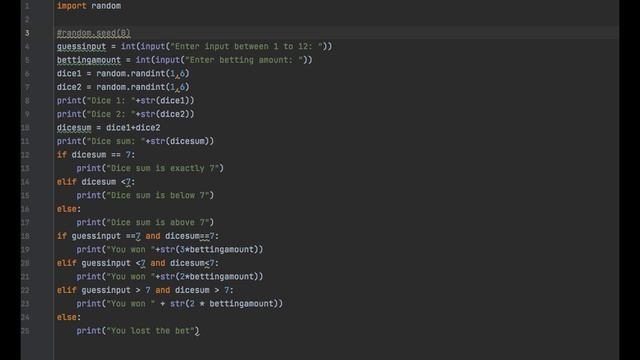This screenshot has height=360, width=640.
Task: Click line number 3 in gutter
Action: click(27, 33)
